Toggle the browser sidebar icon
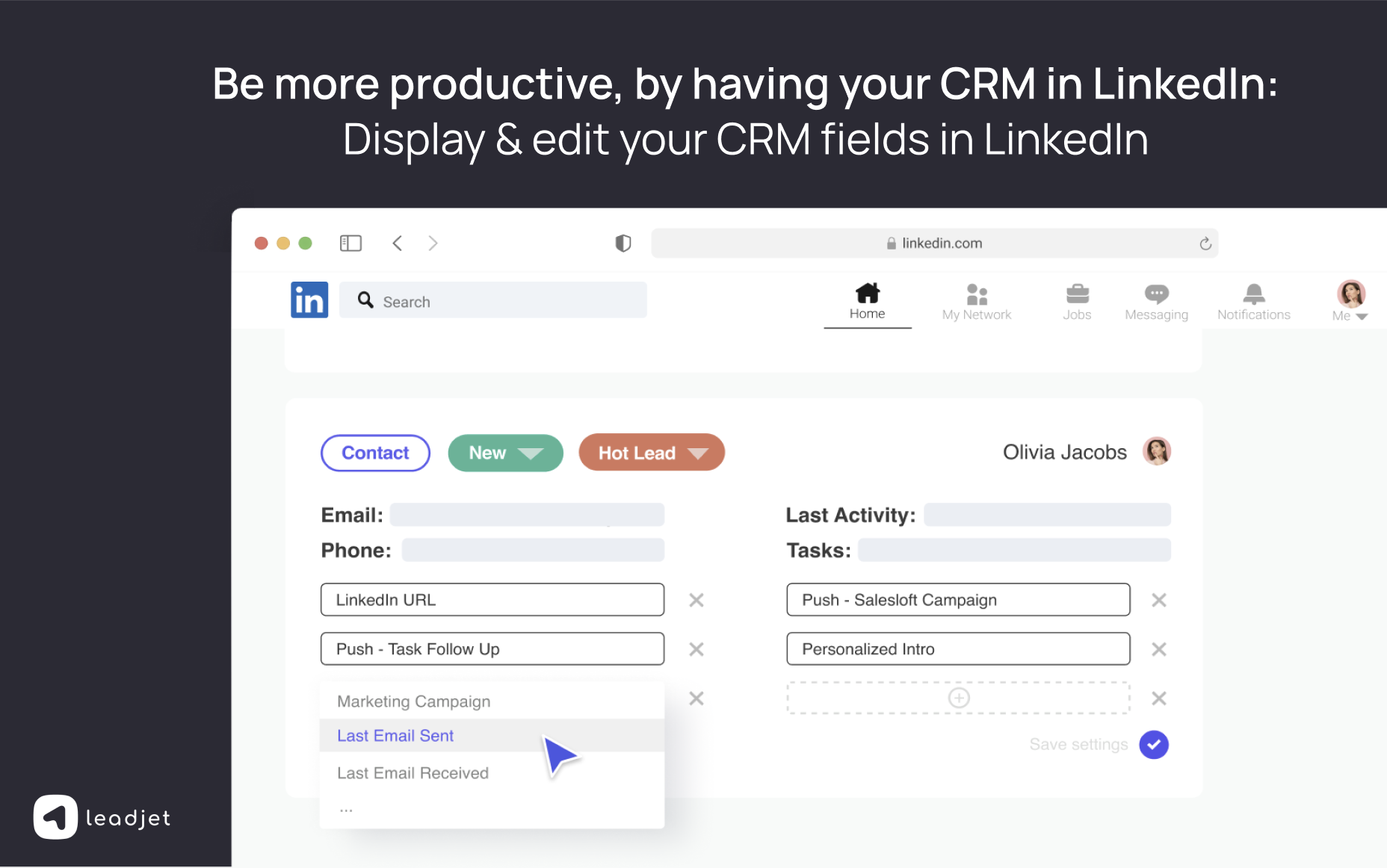Screen dimensions: 1387x868 tap(350, 244)
